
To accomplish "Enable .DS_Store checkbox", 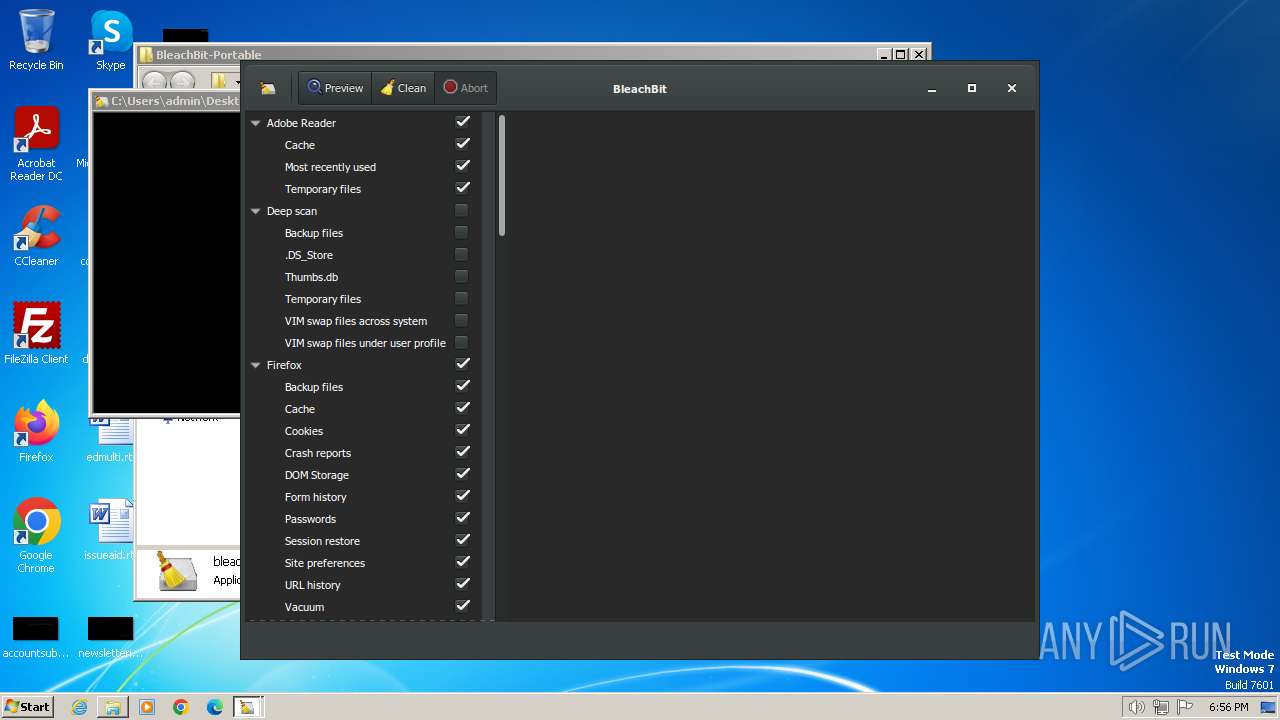I will coord(461,254).
